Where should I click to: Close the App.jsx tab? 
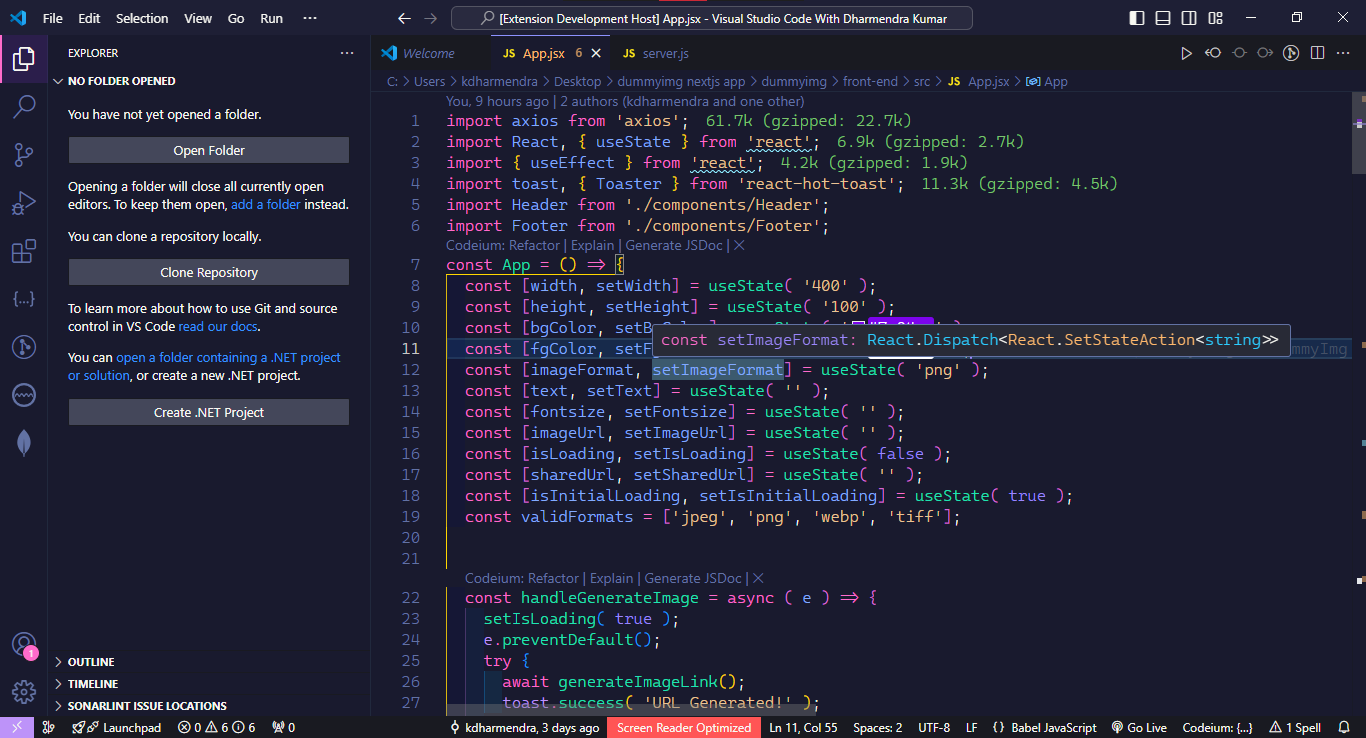pyautogui.click(x=597, y=53)
